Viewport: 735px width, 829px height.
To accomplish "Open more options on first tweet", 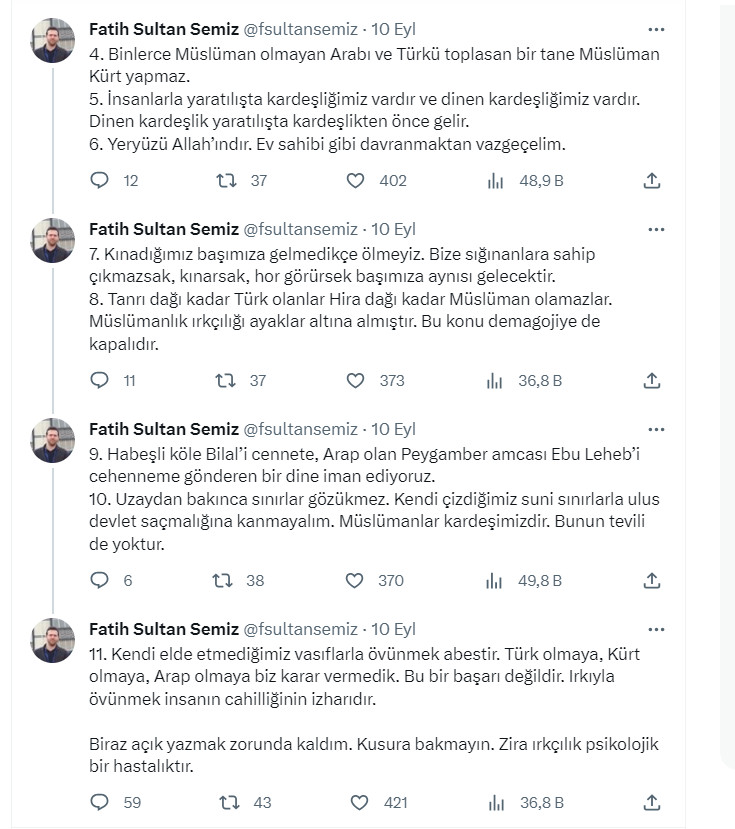I will click(656, 30).
